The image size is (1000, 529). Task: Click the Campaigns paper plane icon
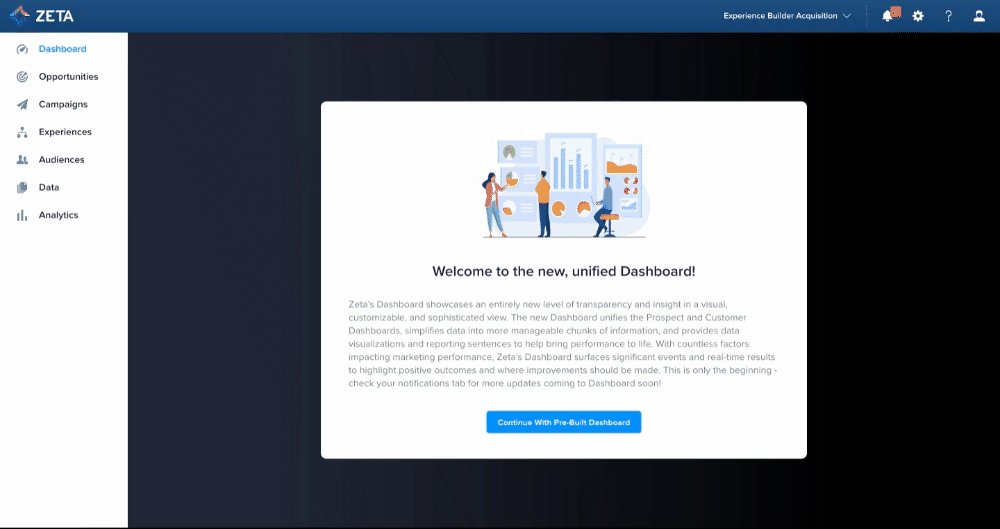point(22,105)
